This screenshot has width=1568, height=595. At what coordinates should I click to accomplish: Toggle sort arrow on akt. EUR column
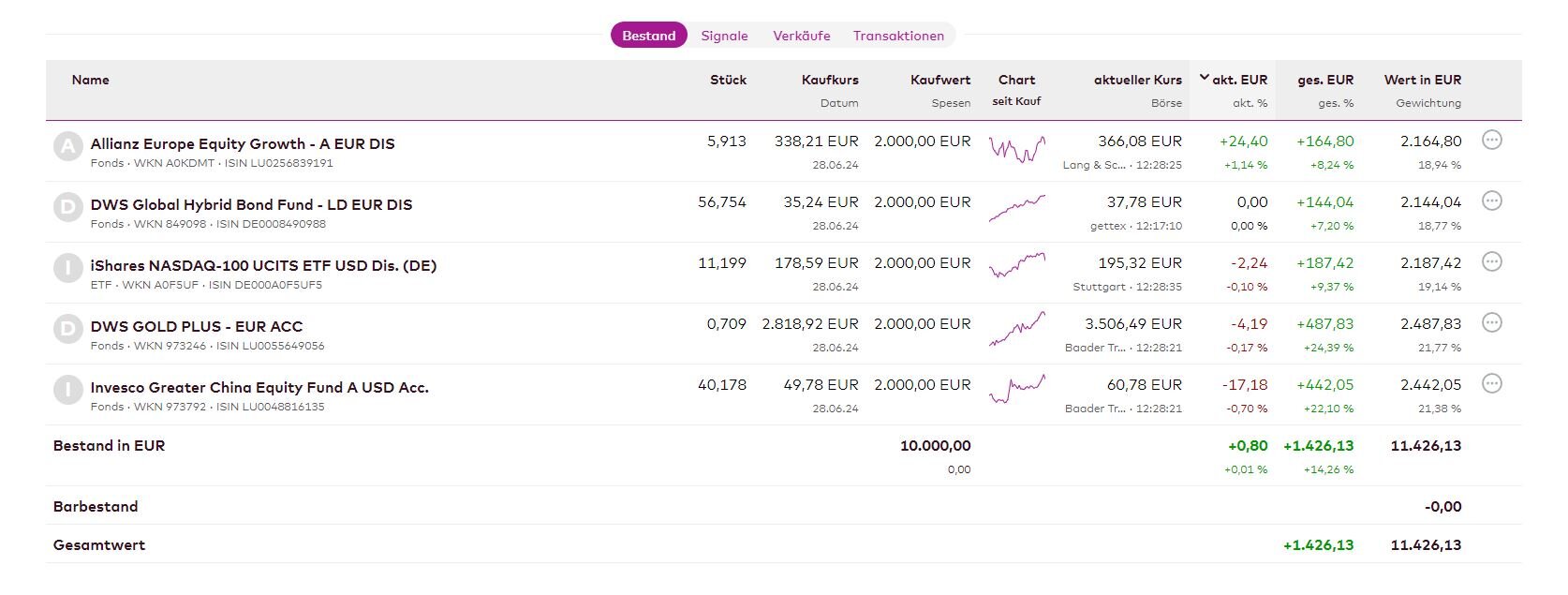click(x=1205, y=79)
